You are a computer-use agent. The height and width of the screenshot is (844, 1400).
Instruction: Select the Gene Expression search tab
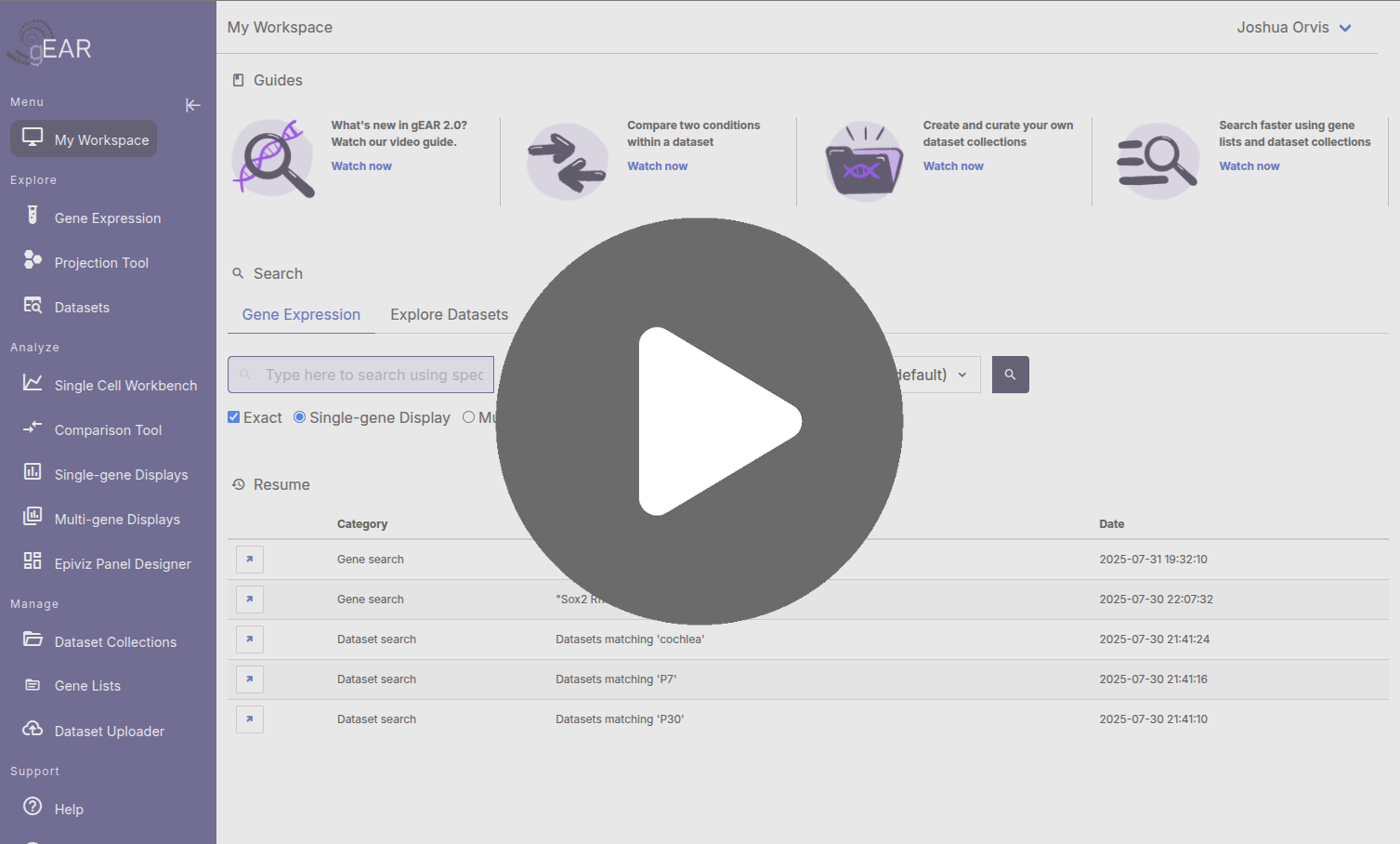pyautogui.click(x=301, y=315)
